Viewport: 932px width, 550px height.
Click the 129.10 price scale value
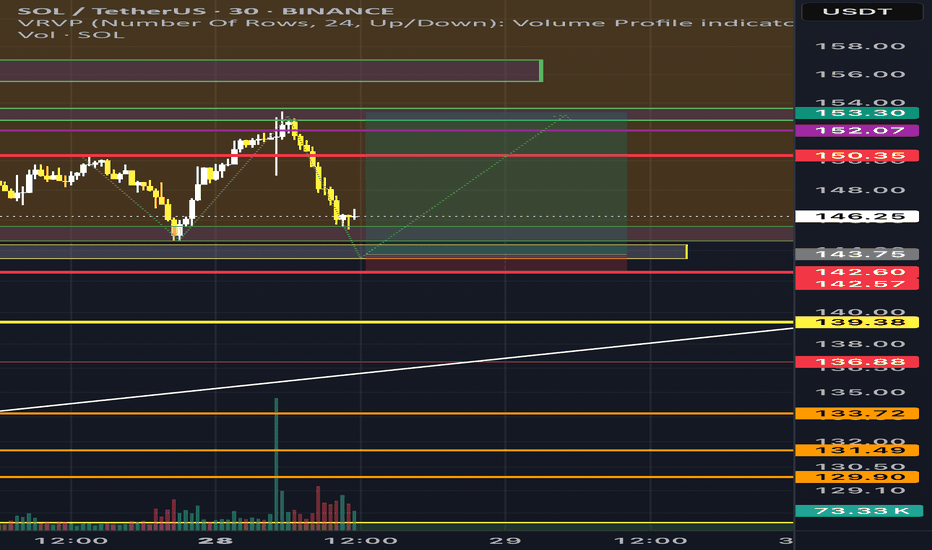pos(861,491)
